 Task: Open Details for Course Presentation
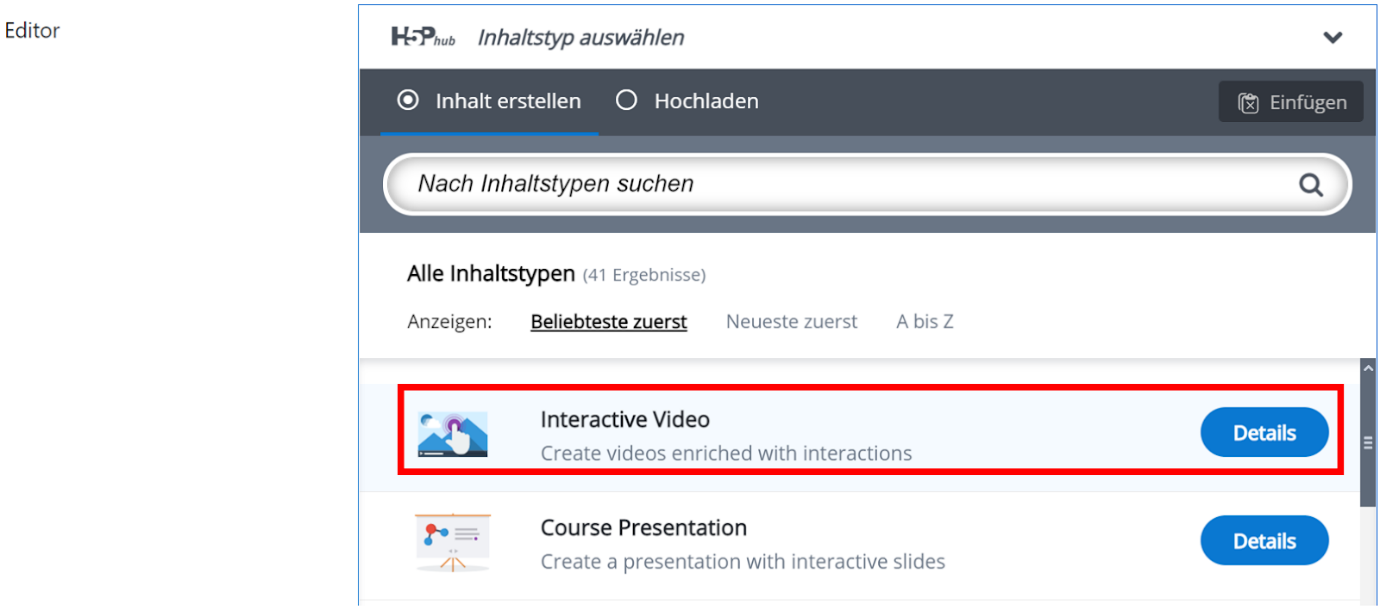(x=1264, y=540)
